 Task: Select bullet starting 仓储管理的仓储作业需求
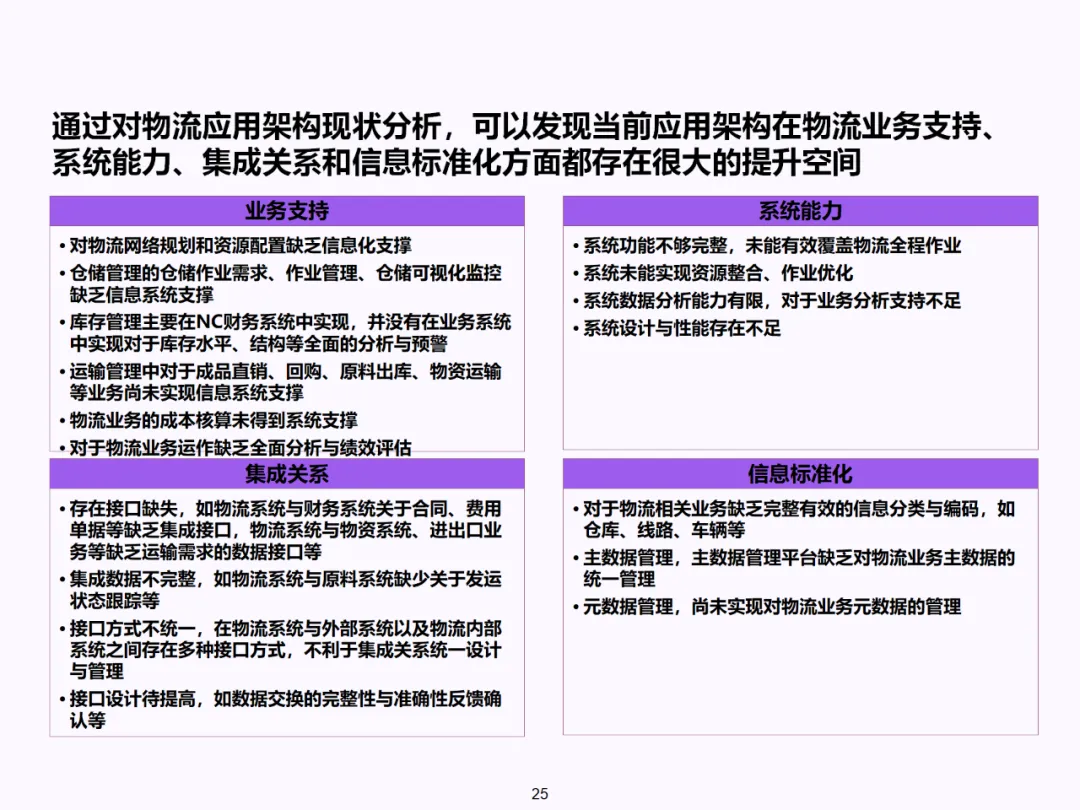280,284
